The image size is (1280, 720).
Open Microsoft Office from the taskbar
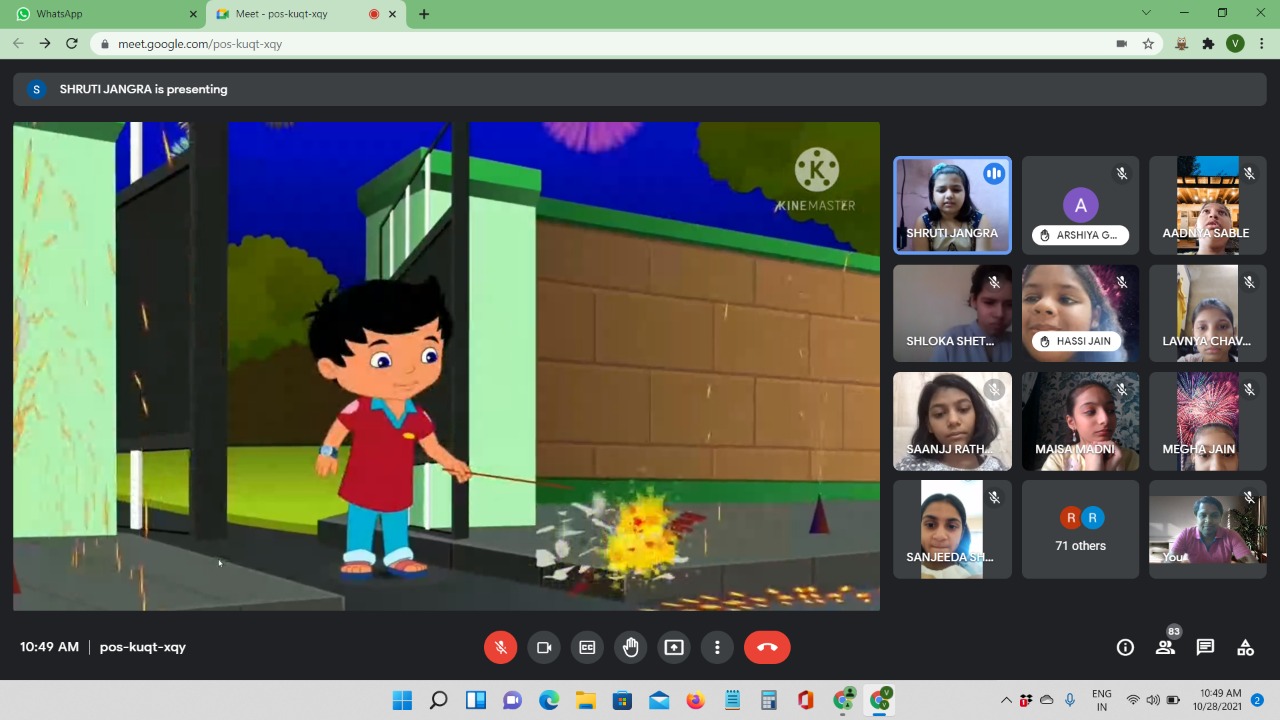[x=806, y=700]
